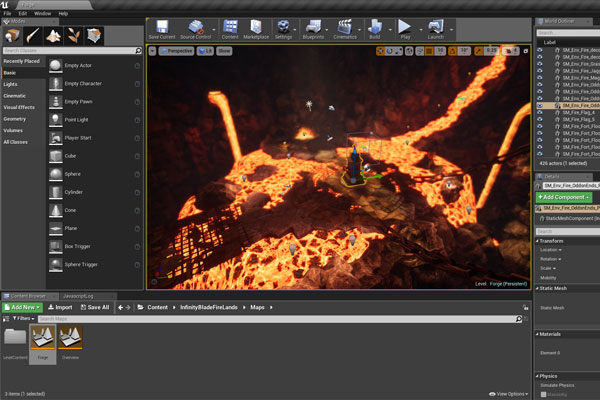Select the Foliage mode icon
The height and width of the screenshot is (400, 600).
coord(73,36)
